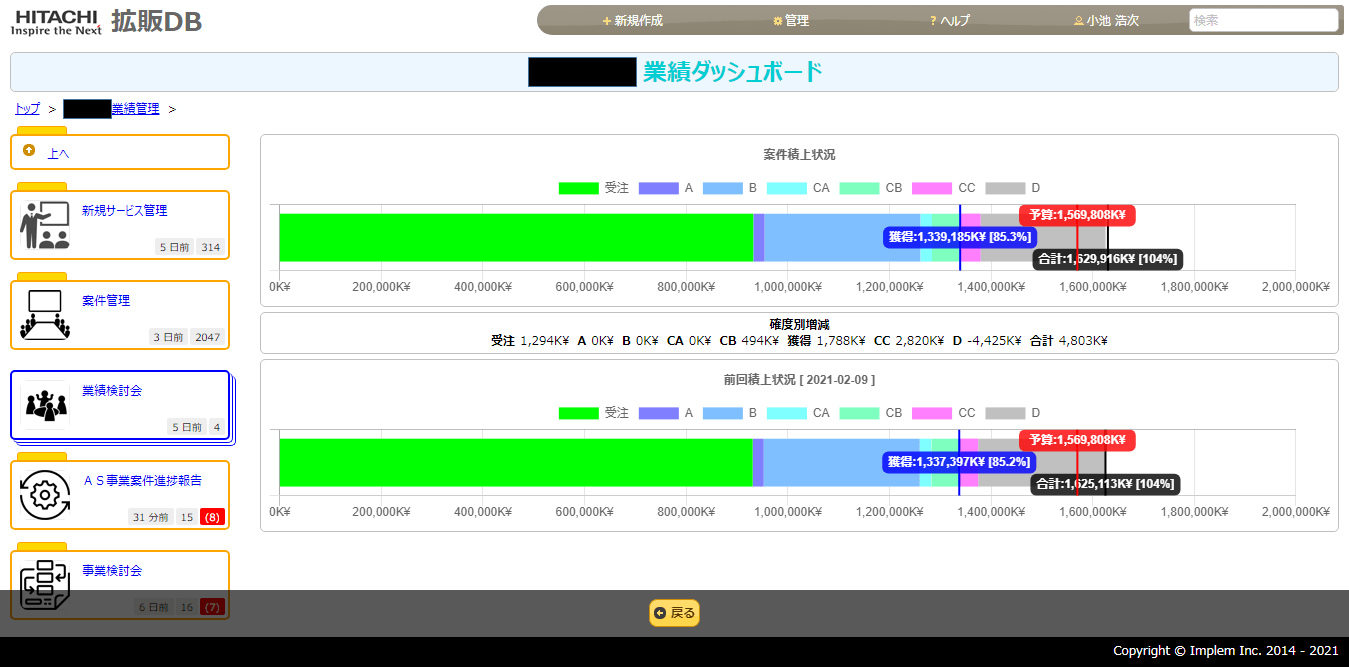Click the 案件管理 meeting table icon
Image resolution: width=1349 pixels, height=667 pixels.
pyautogui.click(x=45, y=315)
